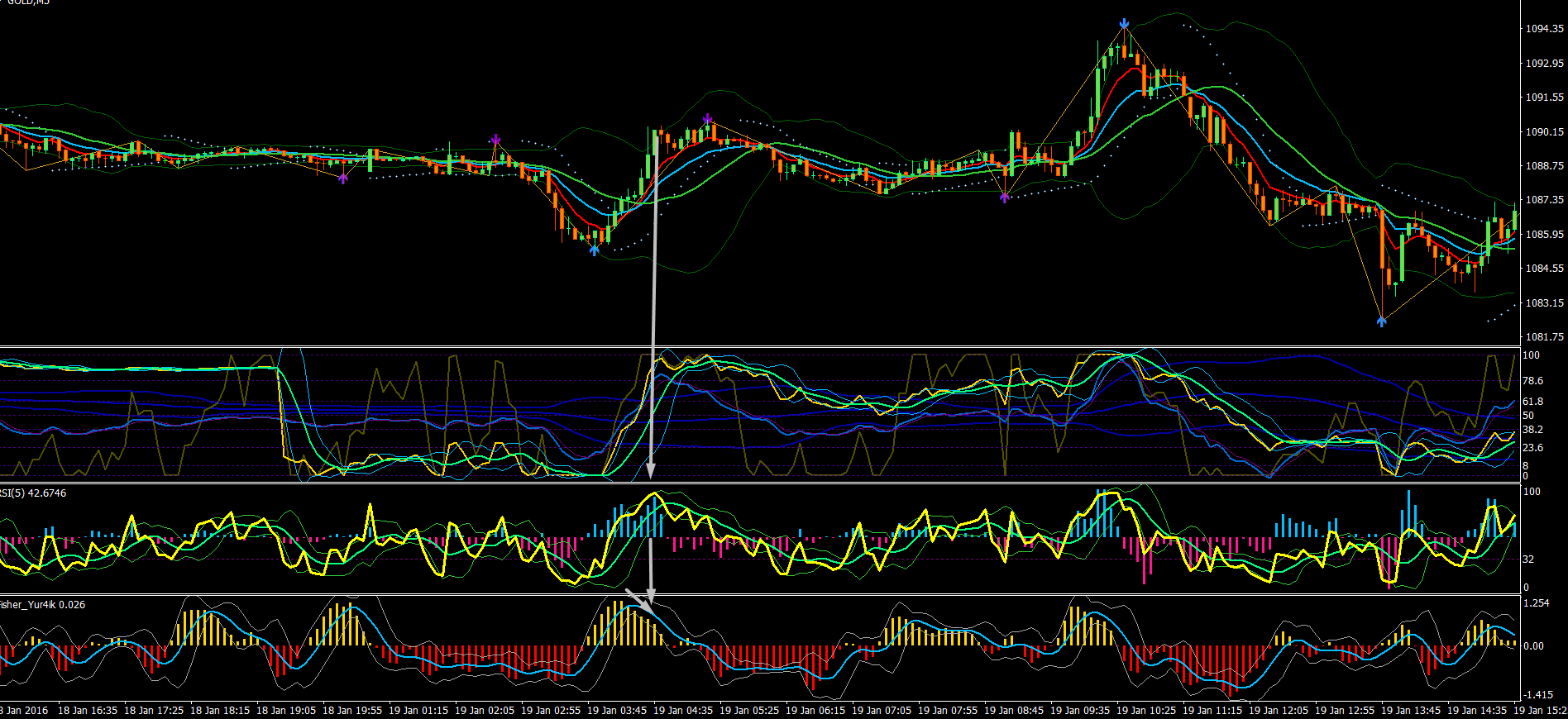Click the 1084.55 price level
The image size is (1568, 719).
1544,269
